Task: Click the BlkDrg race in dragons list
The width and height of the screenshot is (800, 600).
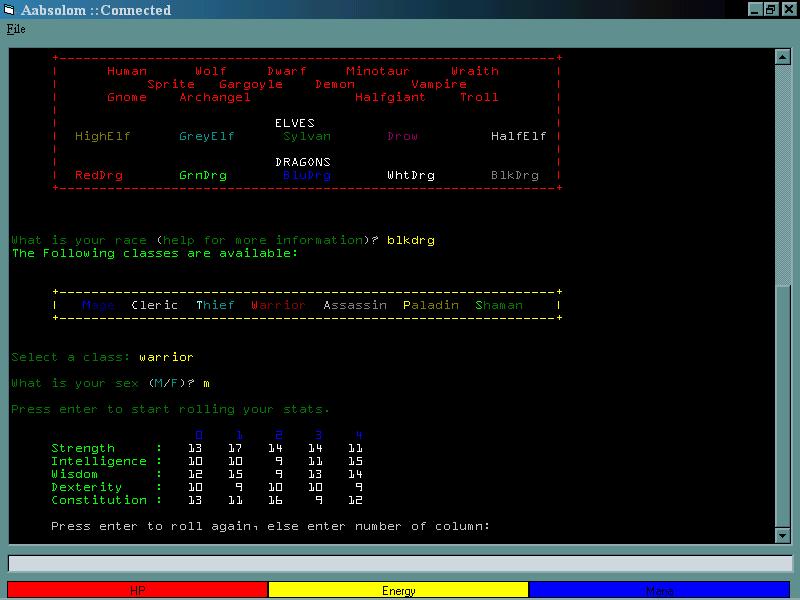Action: click(x=514, y=176)
